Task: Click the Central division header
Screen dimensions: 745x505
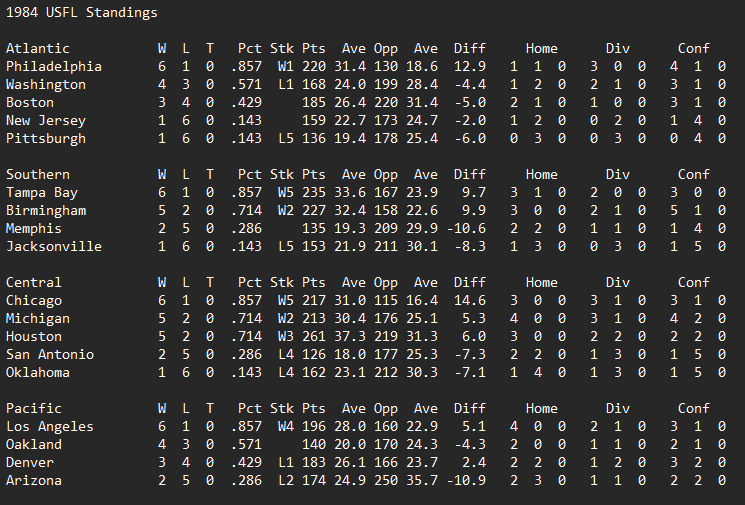Action: click(x=33, y=283)
